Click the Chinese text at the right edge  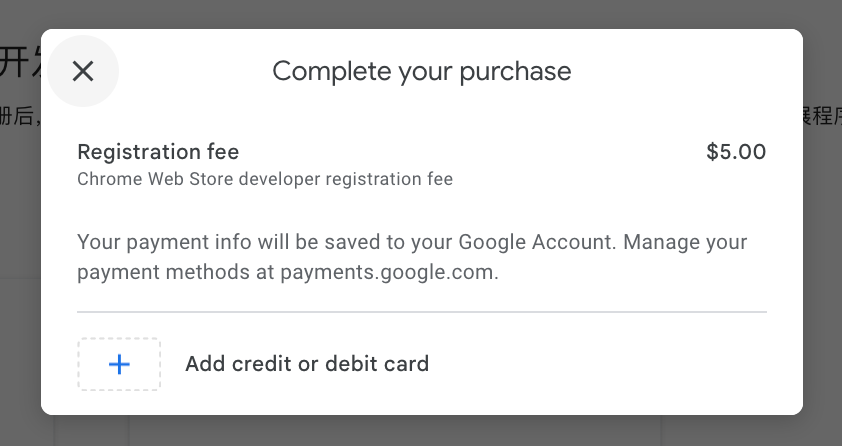[822, 116]
